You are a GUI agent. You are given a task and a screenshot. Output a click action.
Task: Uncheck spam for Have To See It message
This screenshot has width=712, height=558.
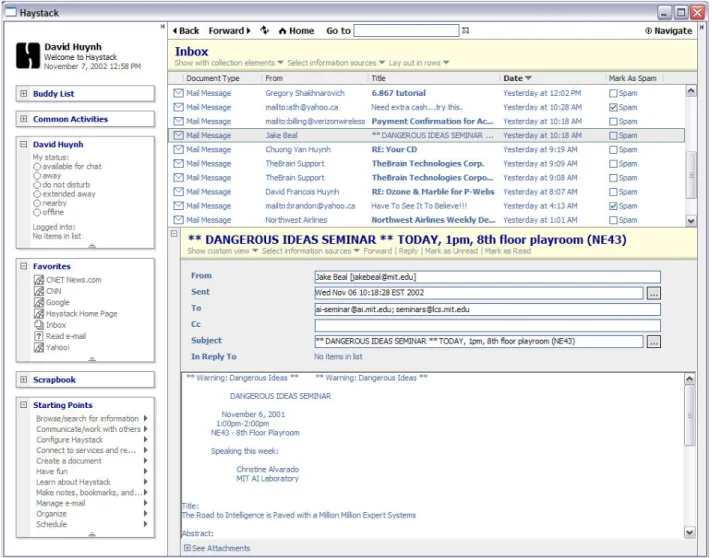click(613, 206)
